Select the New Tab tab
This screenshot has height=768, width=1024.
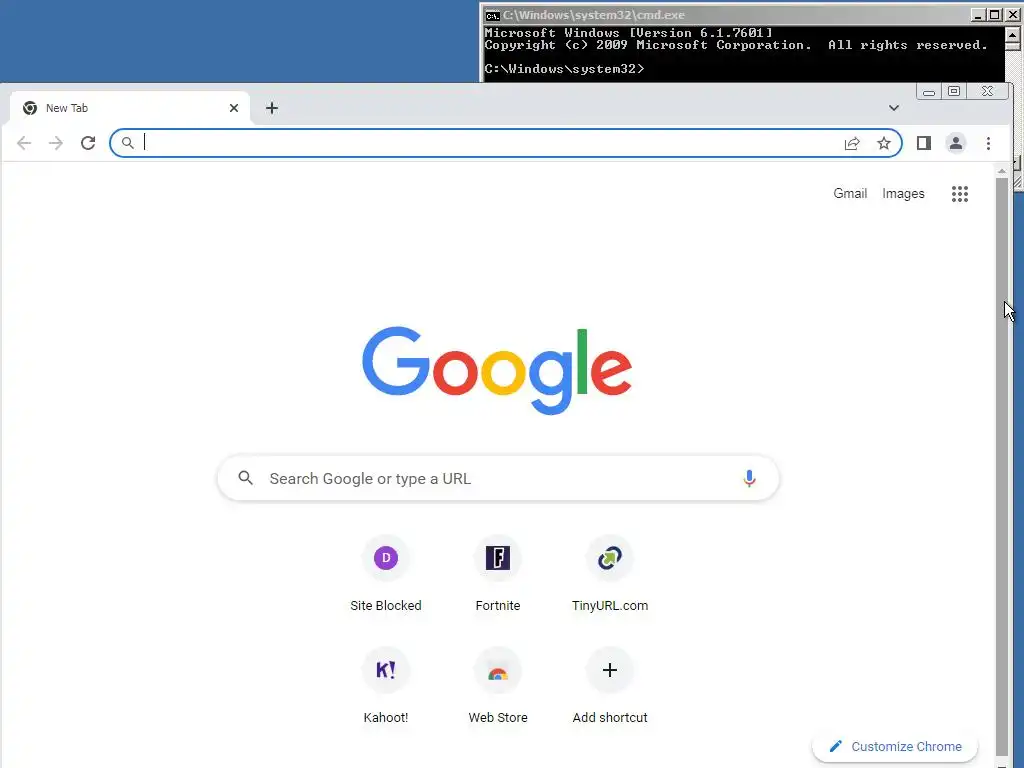(130, 108)
